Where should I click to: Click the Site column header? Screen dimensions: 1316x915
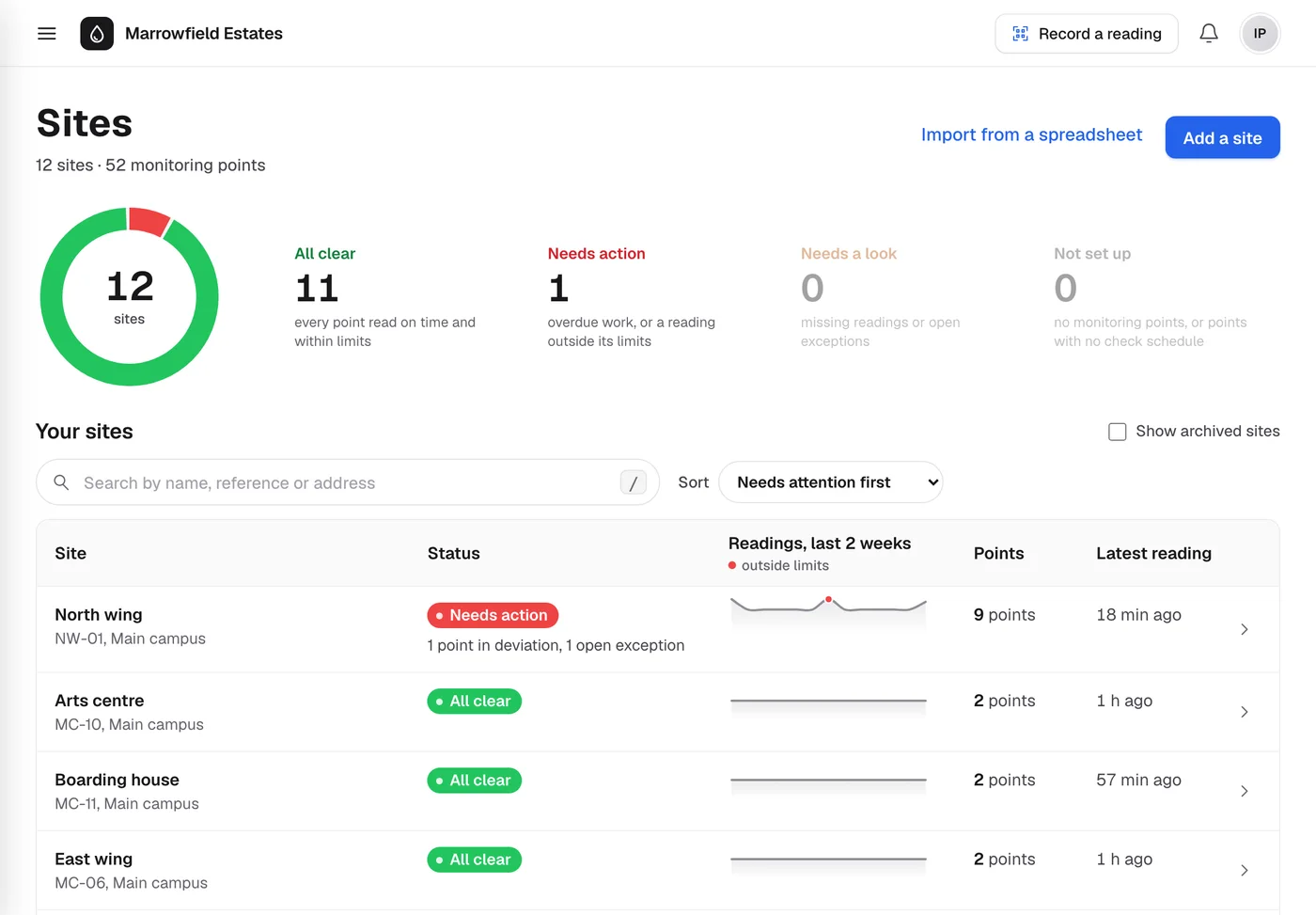[x=70, y=554]
